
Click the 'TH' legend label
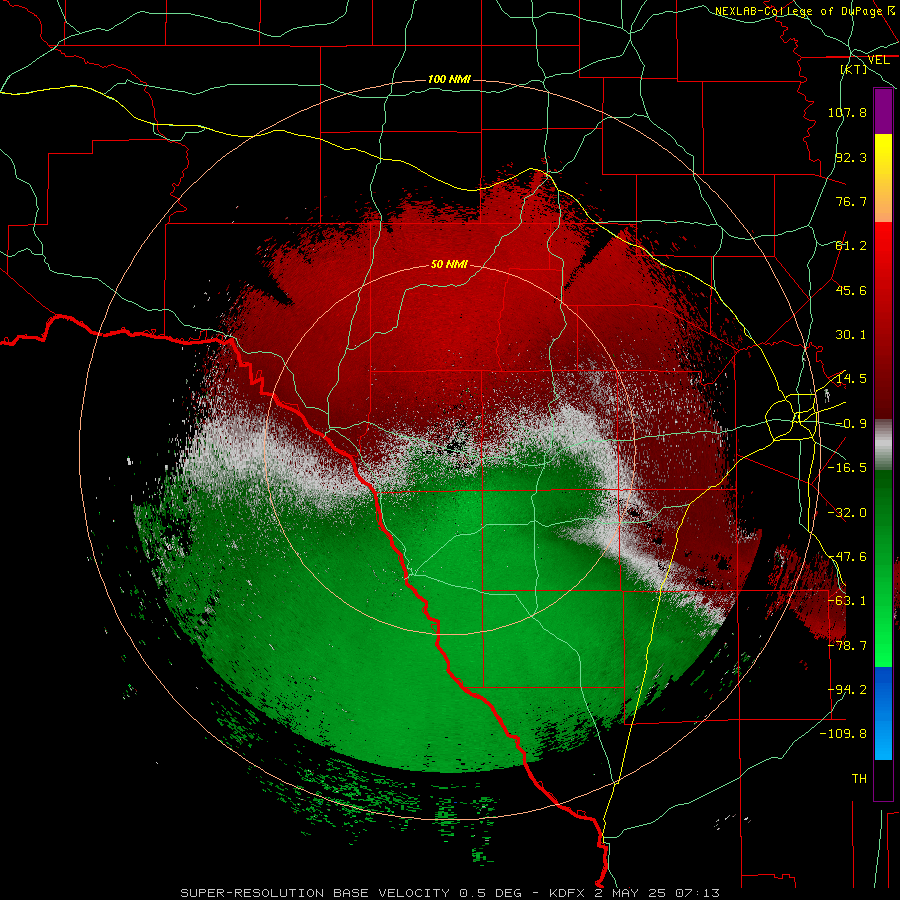click(859, 779)
